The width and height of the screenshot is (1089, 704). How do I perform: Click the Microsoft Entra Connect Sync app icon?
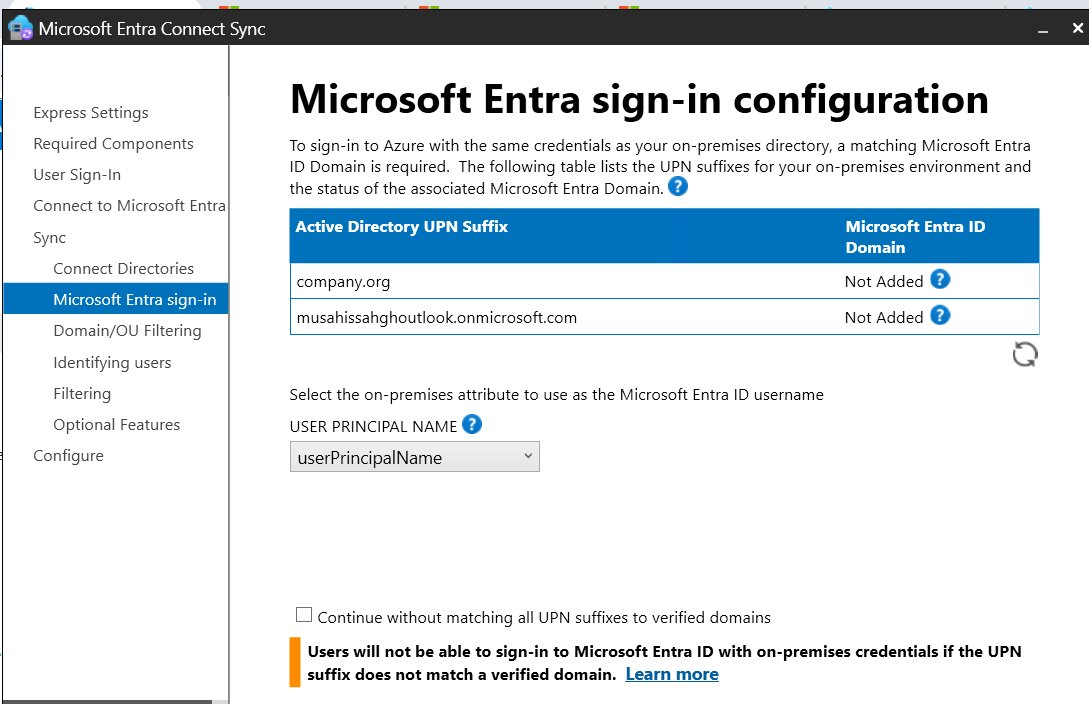(20, 28)
